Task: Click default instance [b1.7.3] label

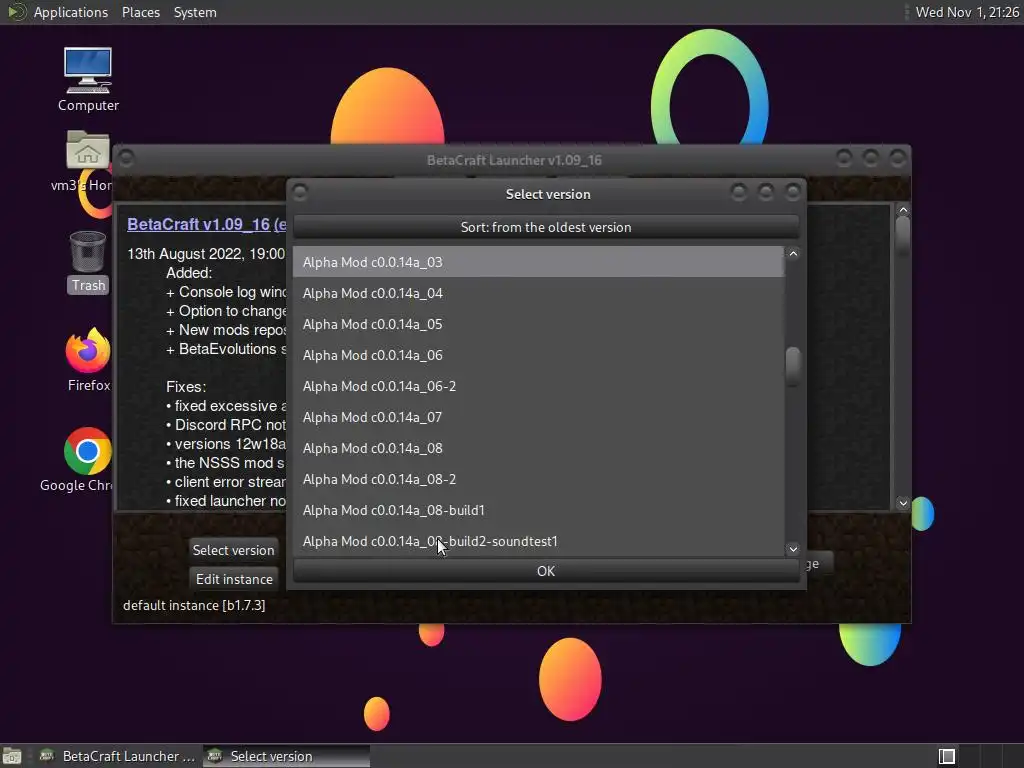Action: [x=194, y=605]
